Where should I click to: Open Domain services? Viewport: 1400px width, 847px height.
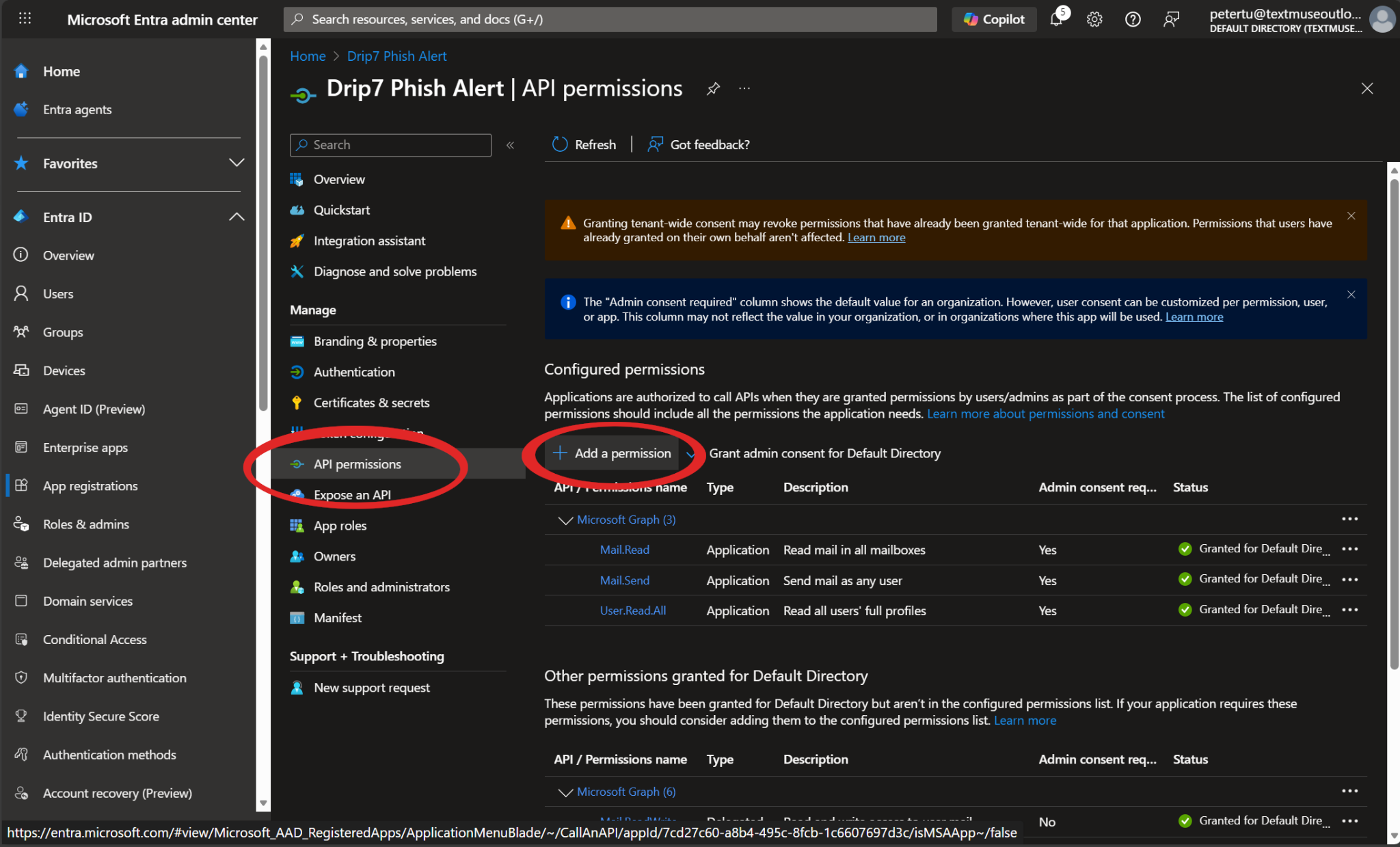(88, 601)
